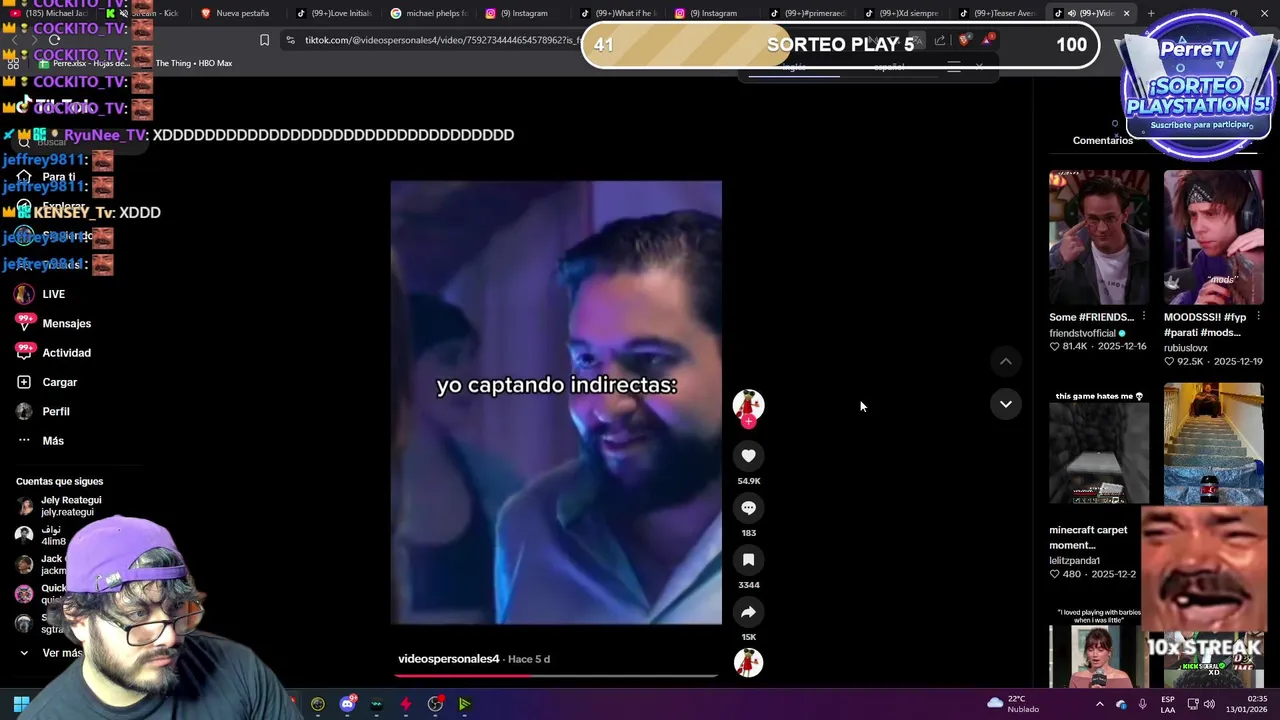
Task: Save the video with the bookmark icon
Action: (x=748, y=560)
